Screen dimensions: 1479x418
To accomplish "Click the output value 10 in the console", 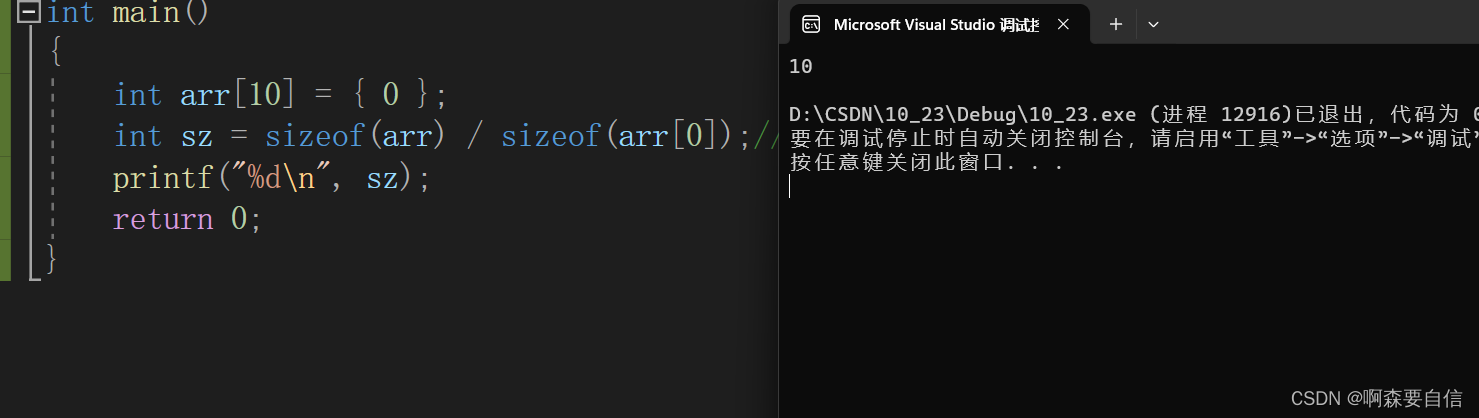I will point(800,67).
